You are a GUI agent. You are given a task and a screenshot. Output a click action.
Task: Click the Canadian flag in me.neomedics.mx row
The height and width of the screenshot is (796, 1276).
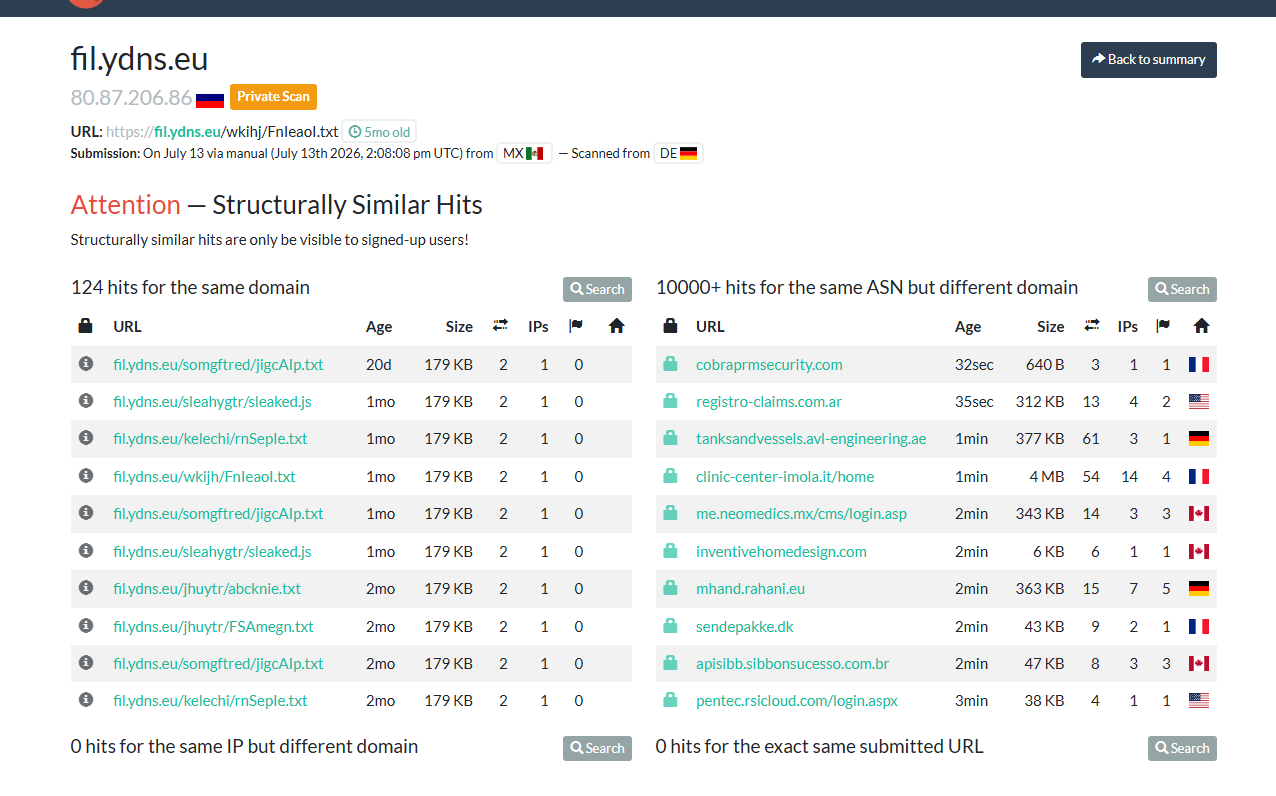coord(1199,514)
